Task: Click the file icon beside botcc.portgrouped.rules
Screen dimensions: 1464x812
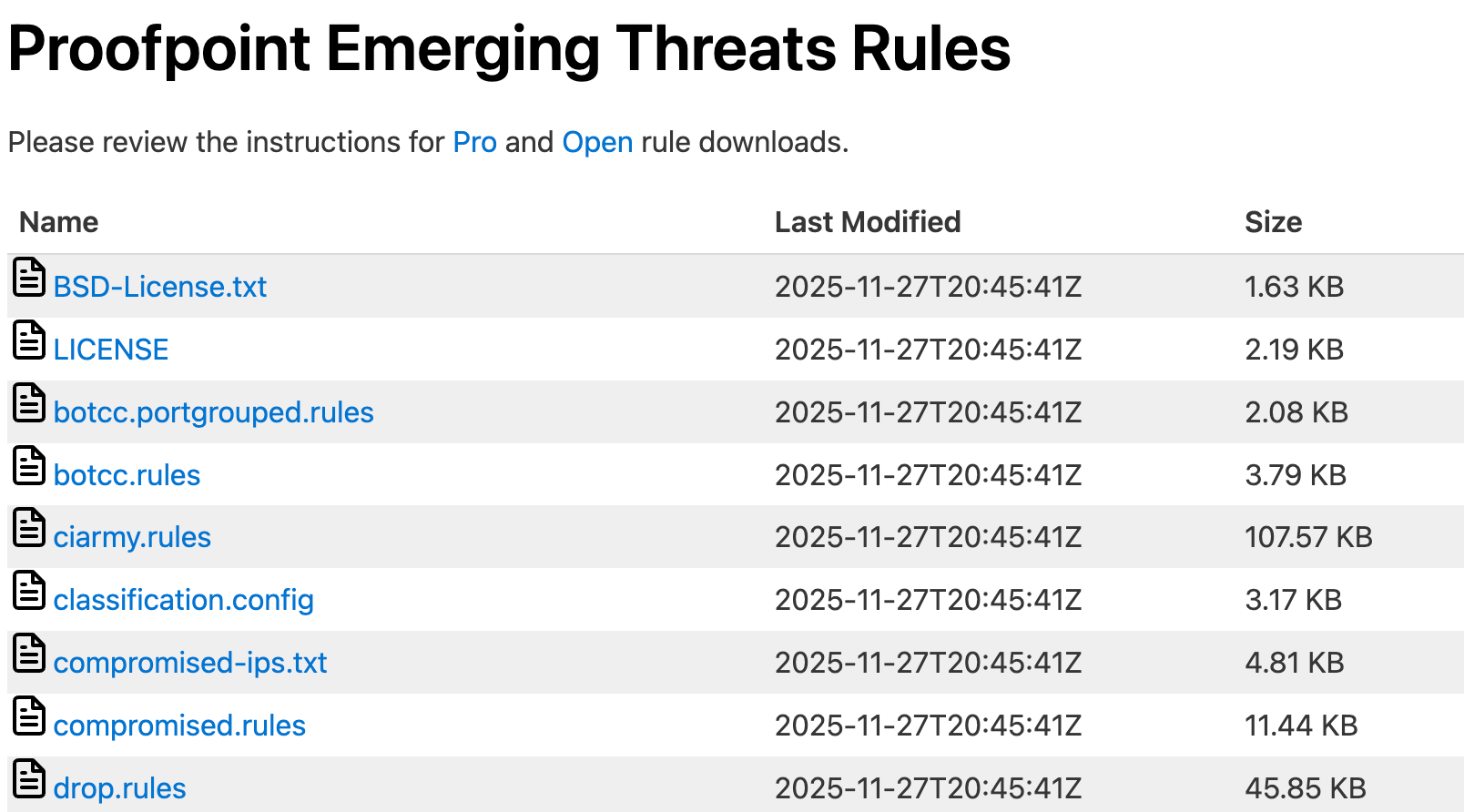Action: [29, 403]
